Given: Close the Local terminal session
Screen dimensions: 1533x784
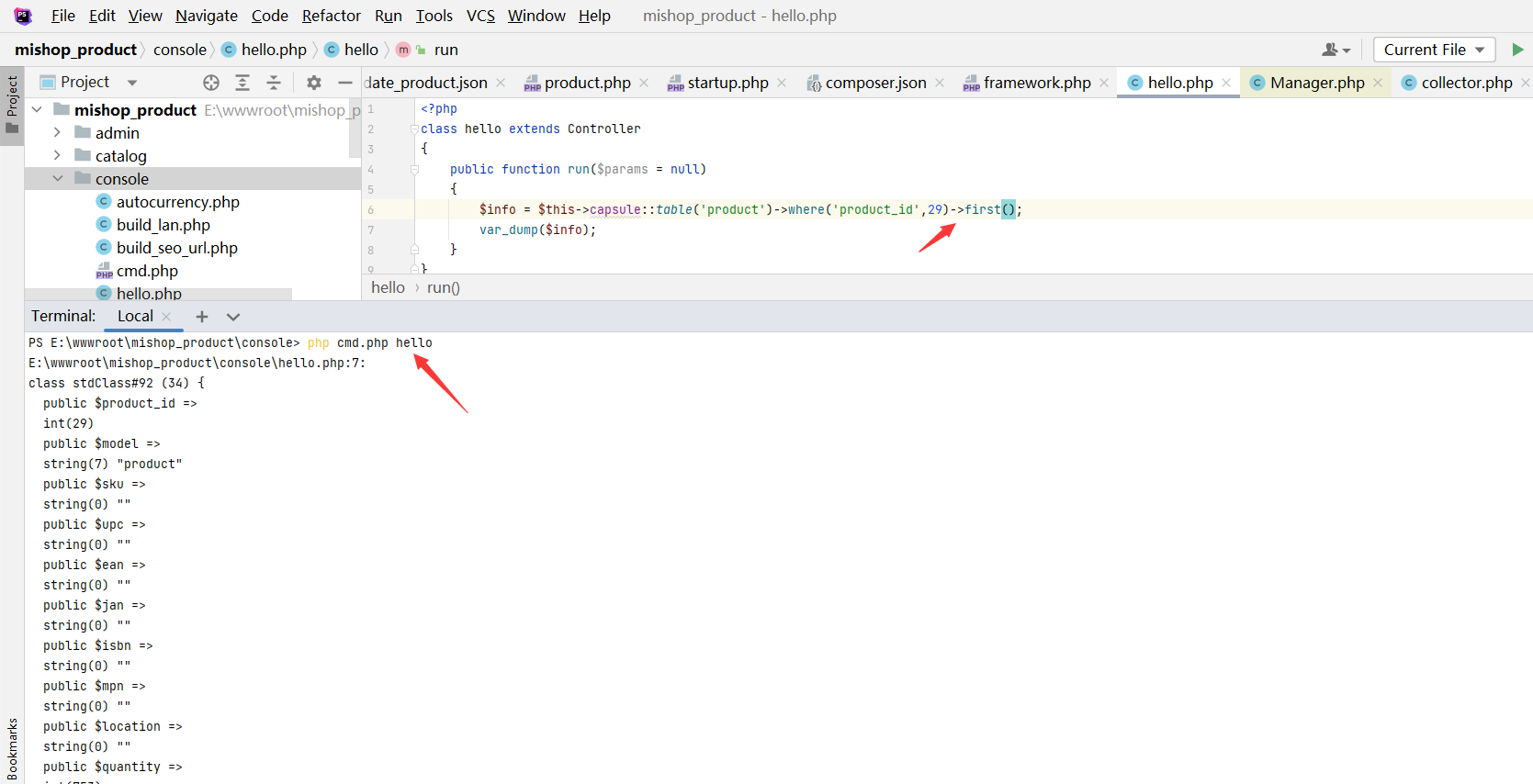Looking at the screenshot, I should click(x=166, y=317).
